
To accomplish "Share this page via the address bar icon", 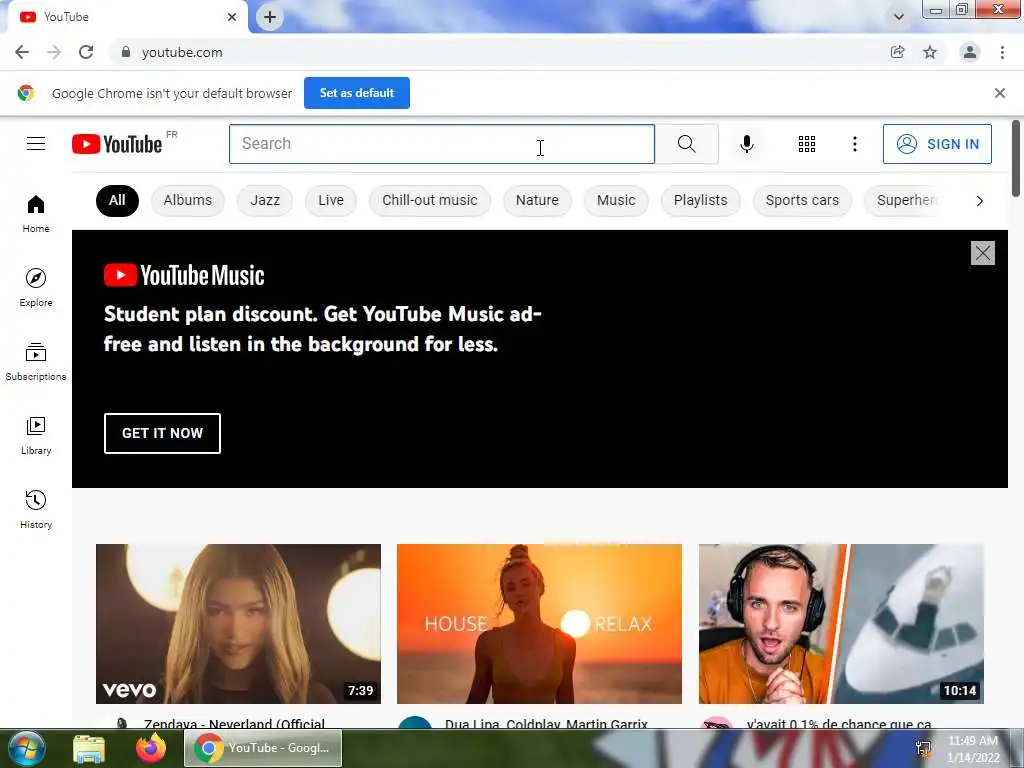I will pyautogui.click(x=898, y=52).
